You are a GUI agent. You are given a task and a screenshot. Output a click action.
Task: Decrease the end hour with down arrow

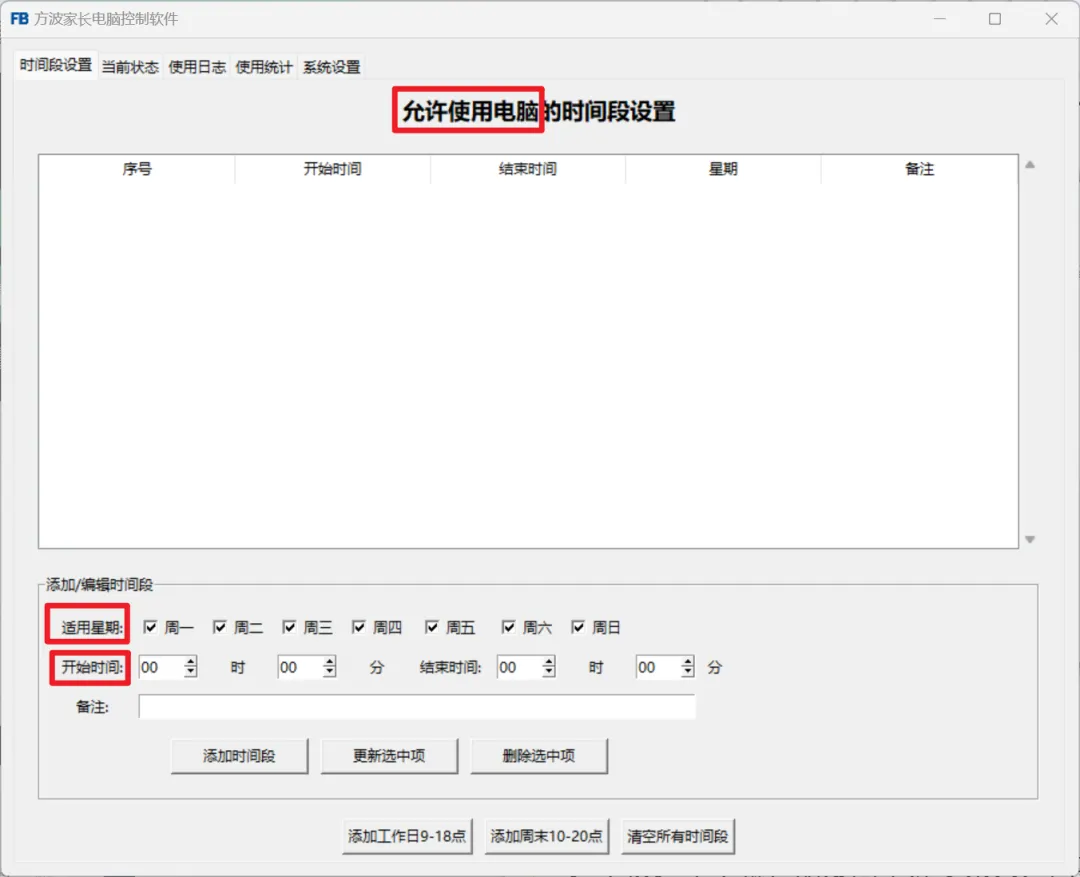tap(548, 672)
